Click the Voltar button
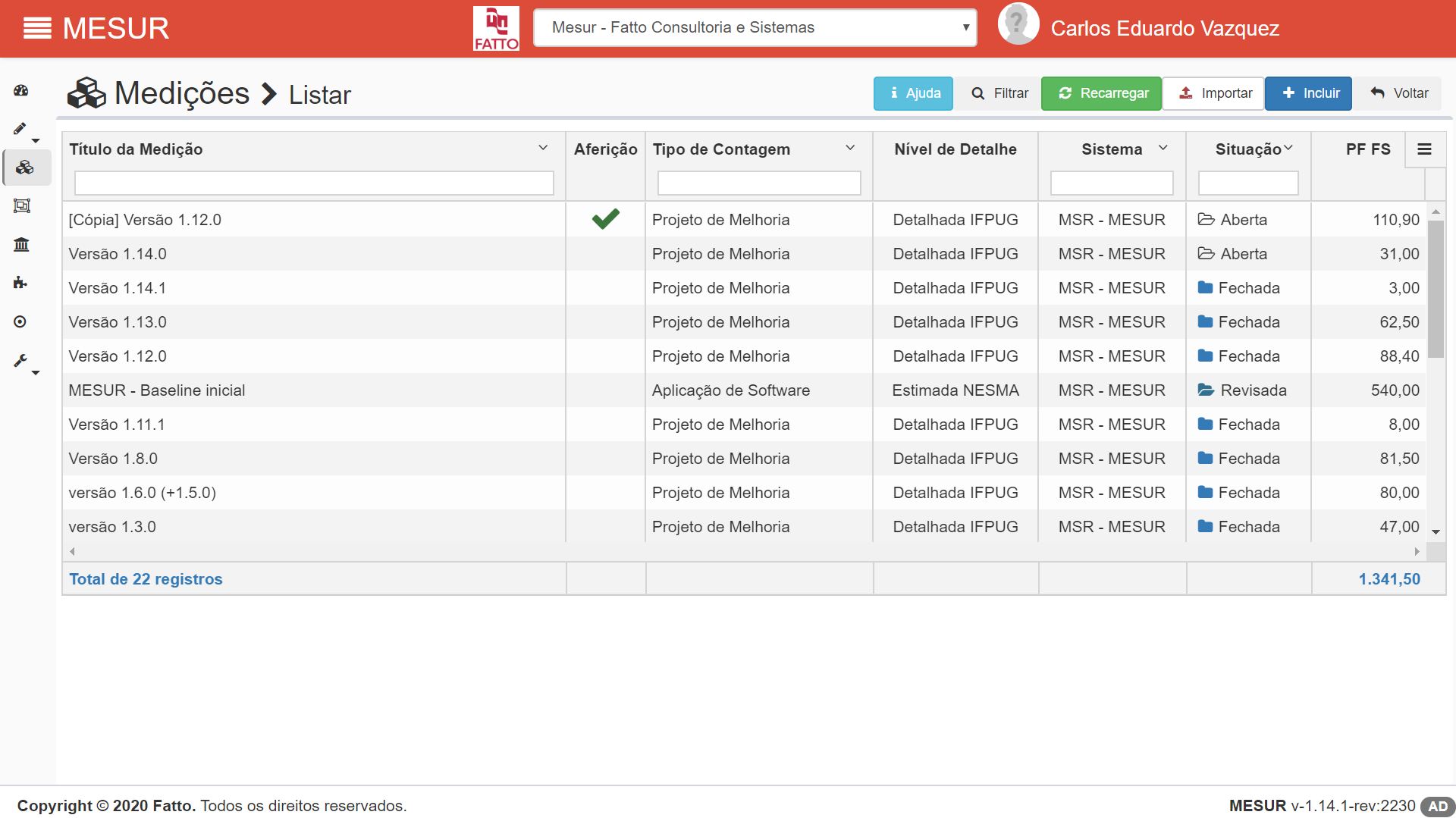 (x=1398, y=93)
